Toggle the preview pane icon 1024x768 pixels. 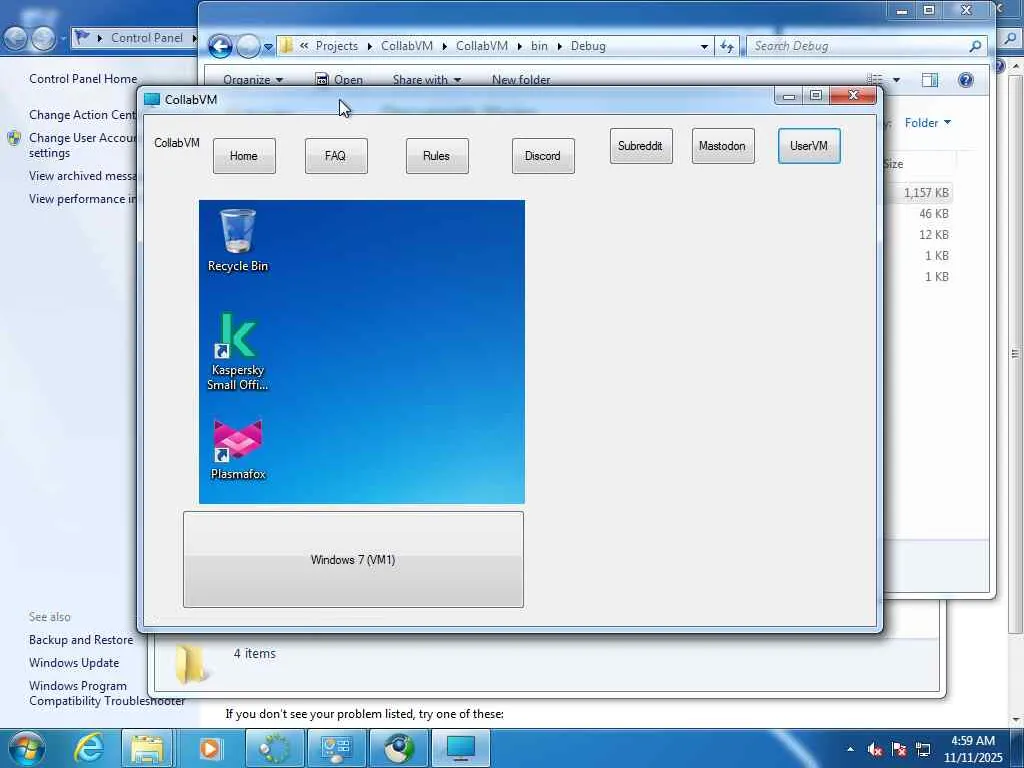coord(929,80)
